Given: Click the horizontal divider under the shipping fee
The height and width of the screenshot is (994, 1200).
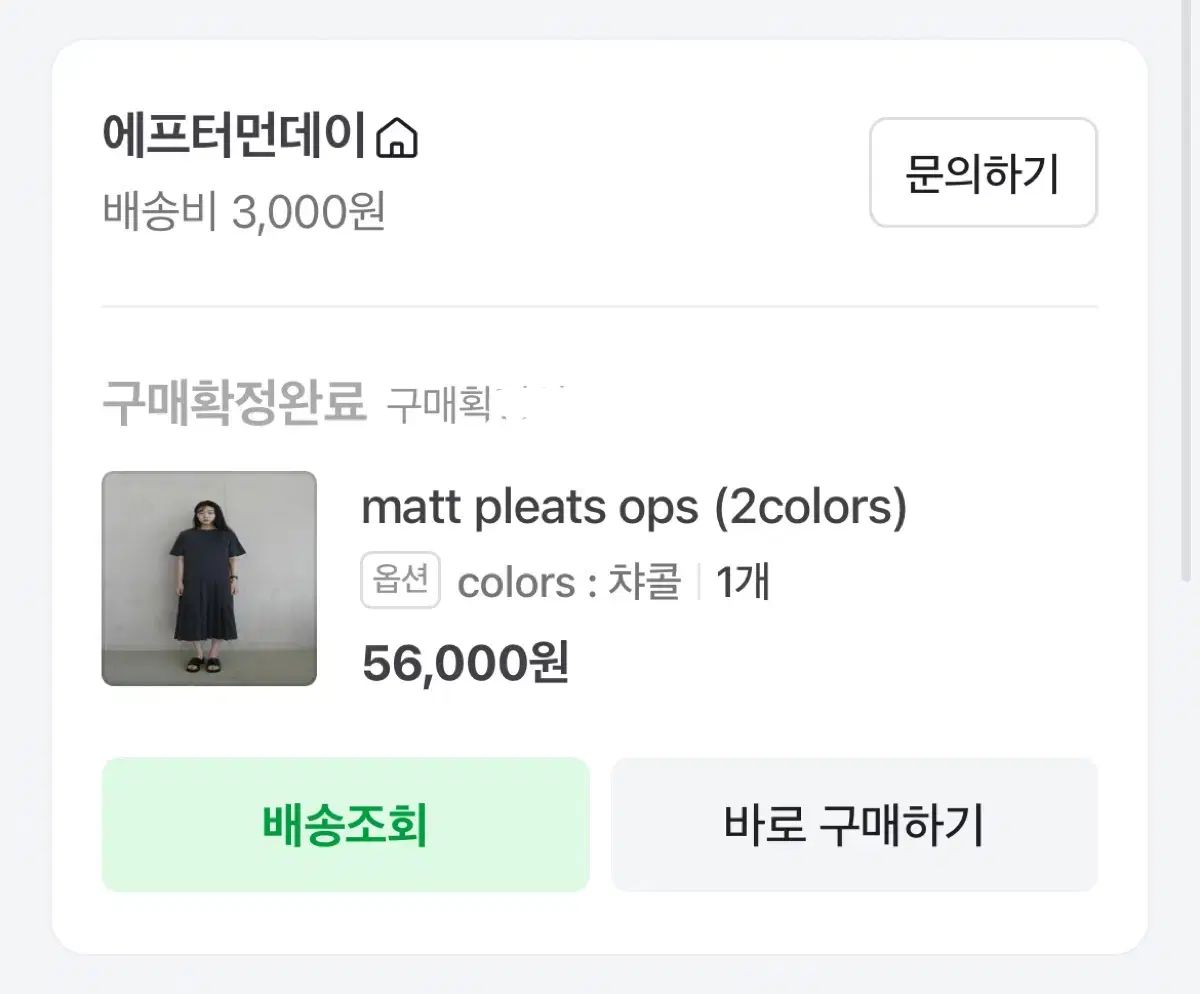Looking at the screenshot, I should pyautogui.click(x=600, y=307).
